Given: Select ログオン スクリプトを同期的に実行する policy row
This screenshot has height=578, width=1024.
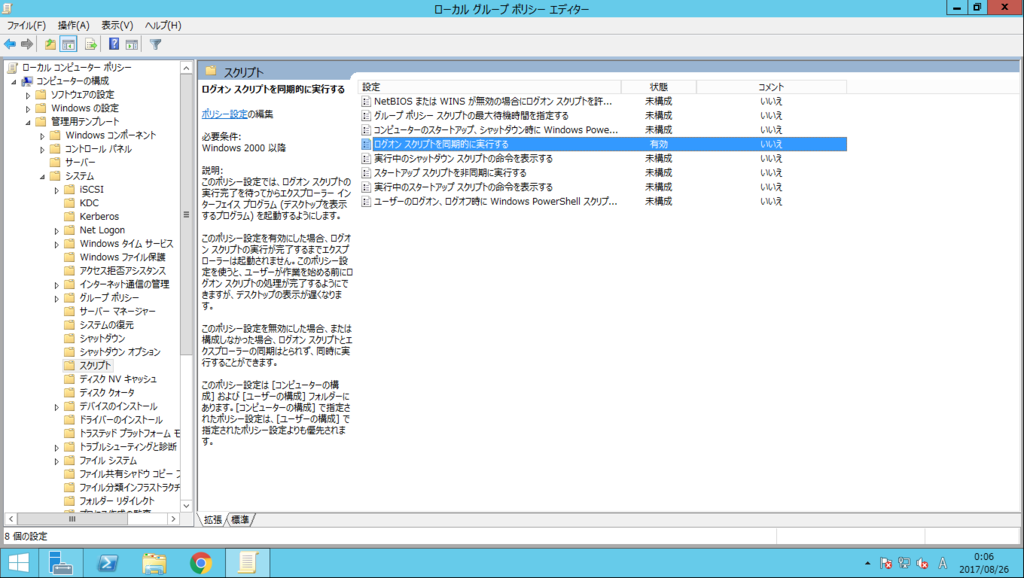Looking at the screenshot, I should click(x=603, y=144).
